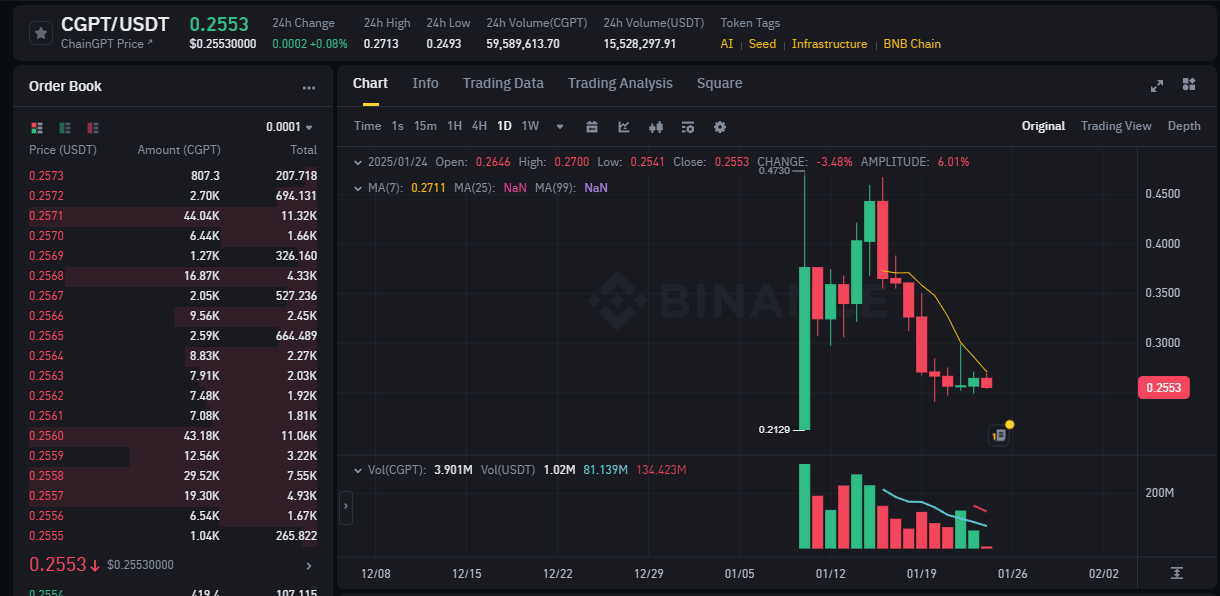Image resolution: width=1220 pixels, height=596 pixels.
Task: Open calendar date range icon in chart toolbar
Action: [592, 126]
